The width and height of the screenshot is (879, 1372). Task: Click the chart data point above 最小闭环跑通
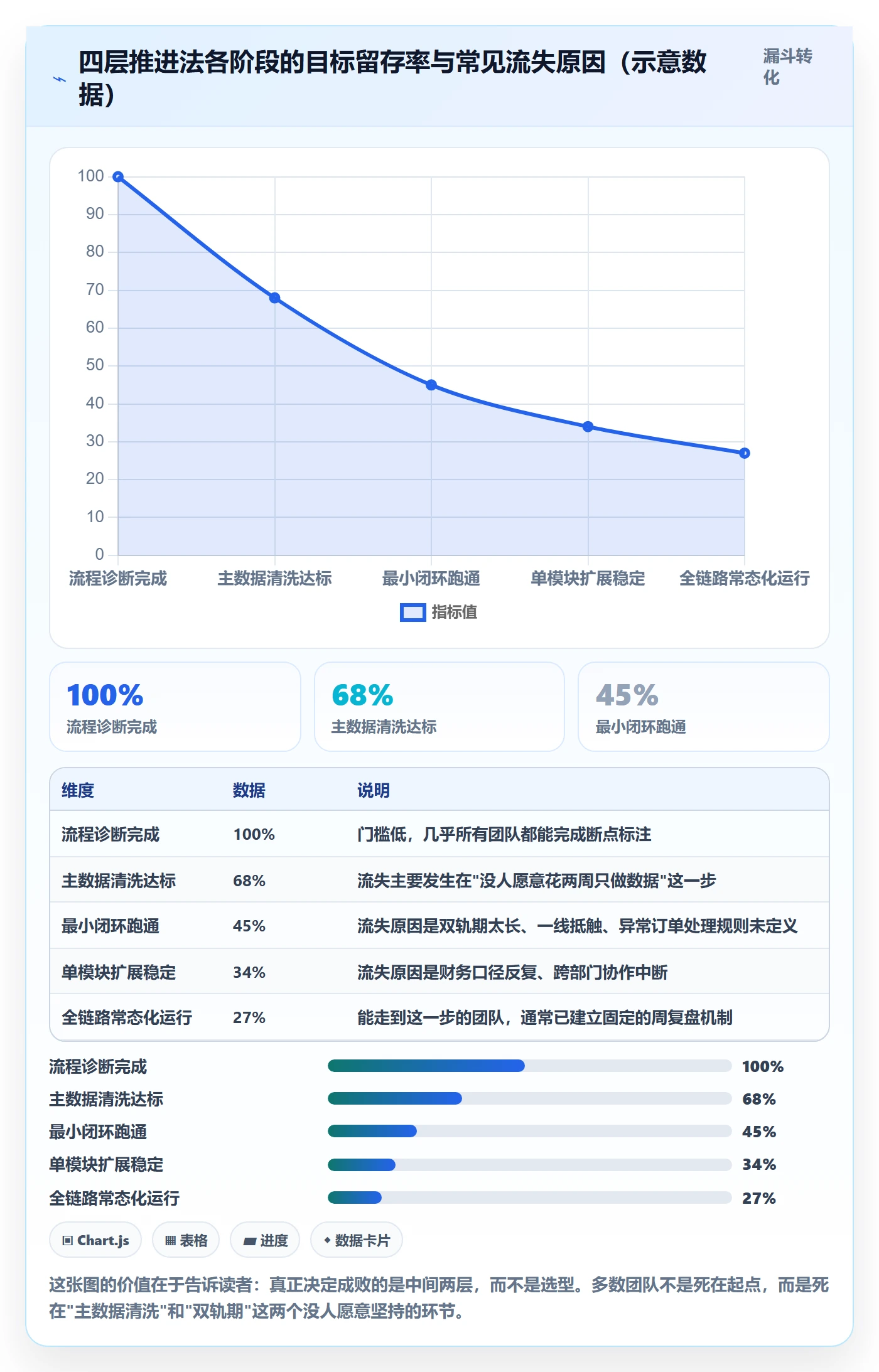click(431, 385)
